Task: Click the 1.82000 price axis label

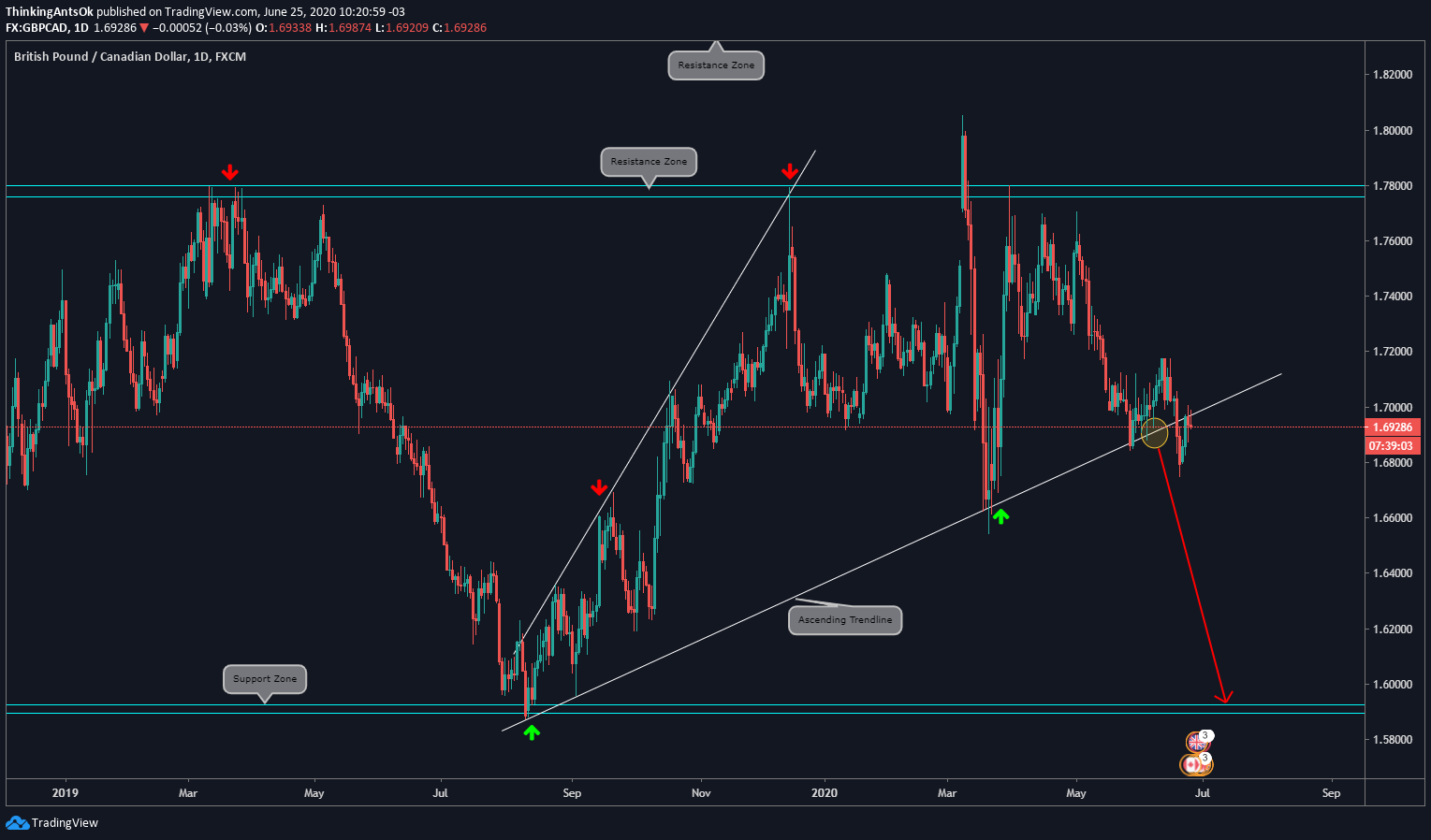Action: (x=1392, y=75)
